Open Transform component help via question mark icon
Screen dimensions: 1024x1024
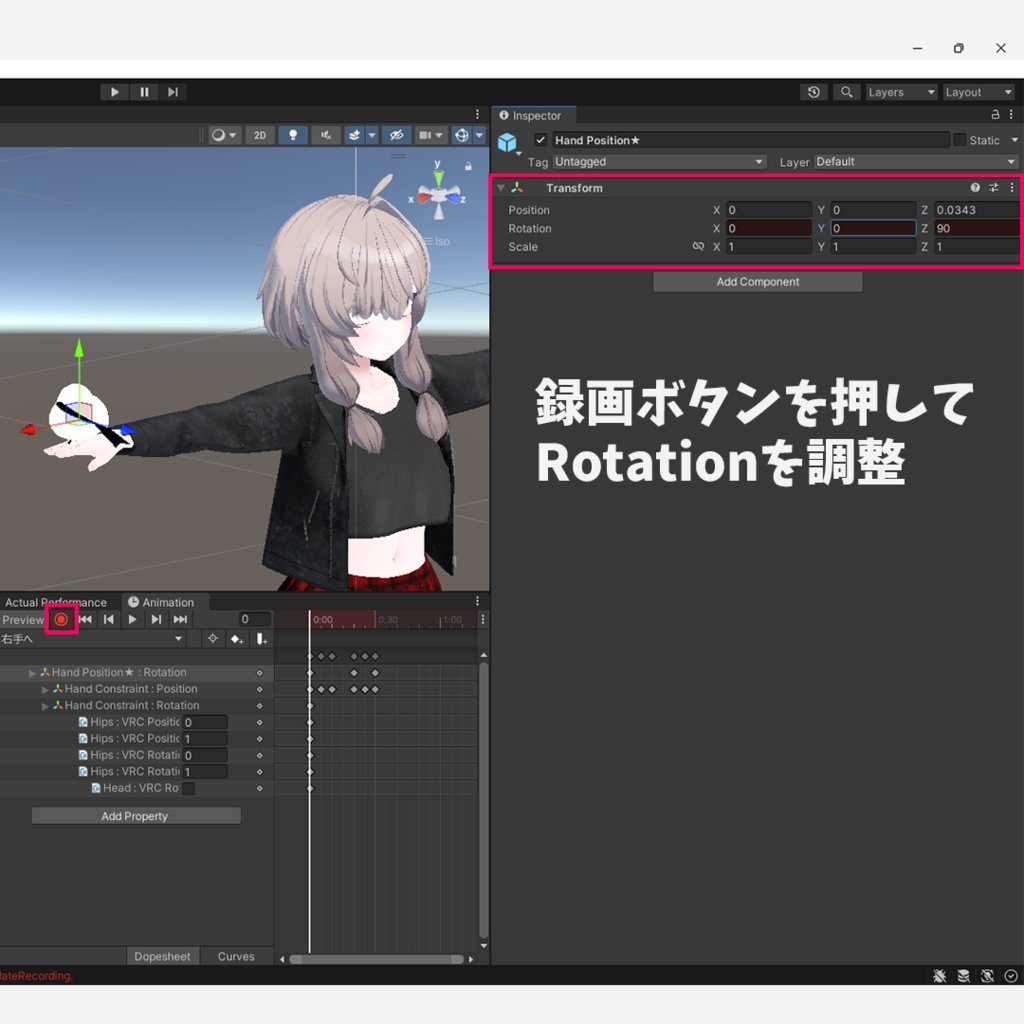[975, 187]
